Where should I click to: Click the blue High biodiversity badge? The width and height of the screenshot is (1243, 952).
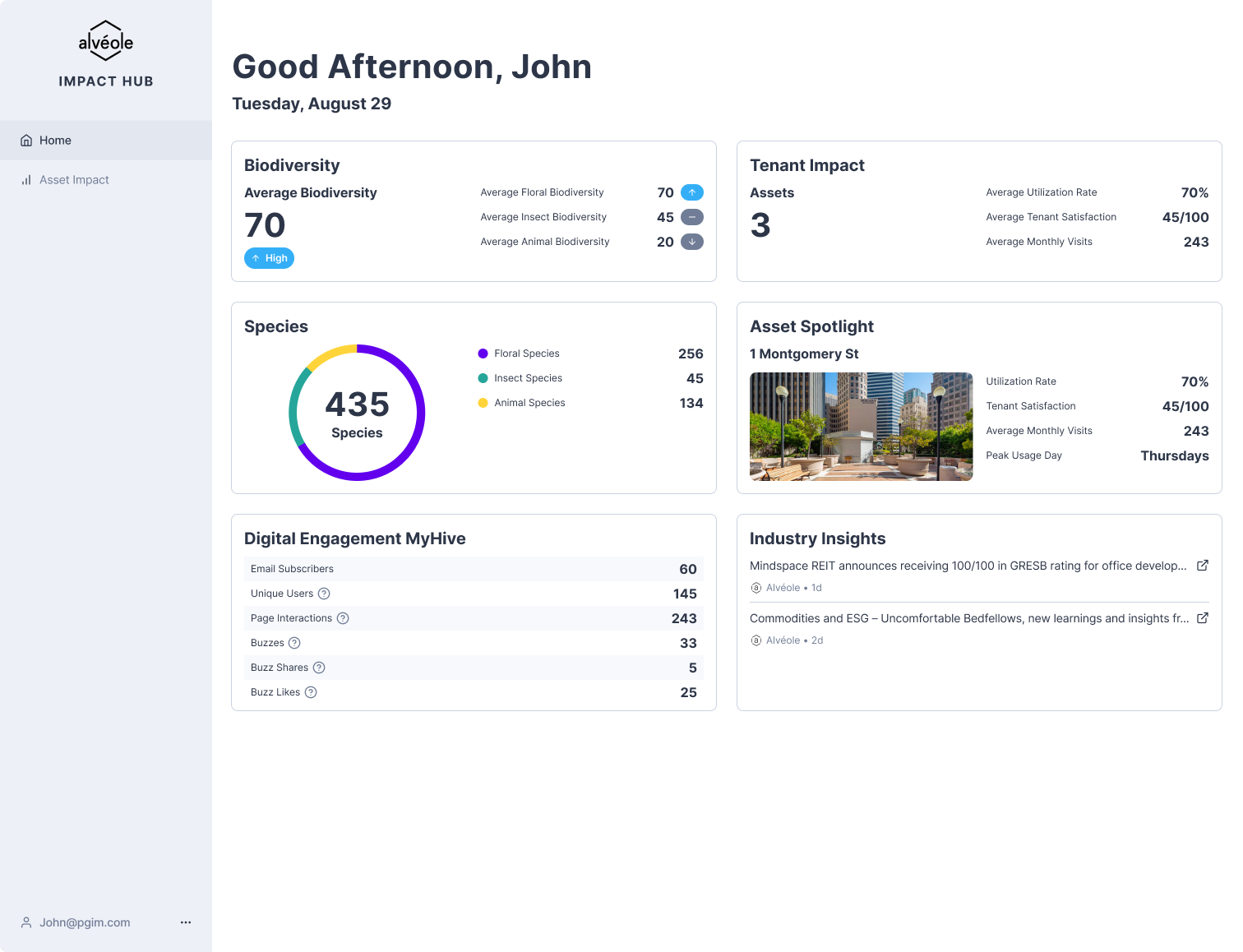tap(269, 258)
